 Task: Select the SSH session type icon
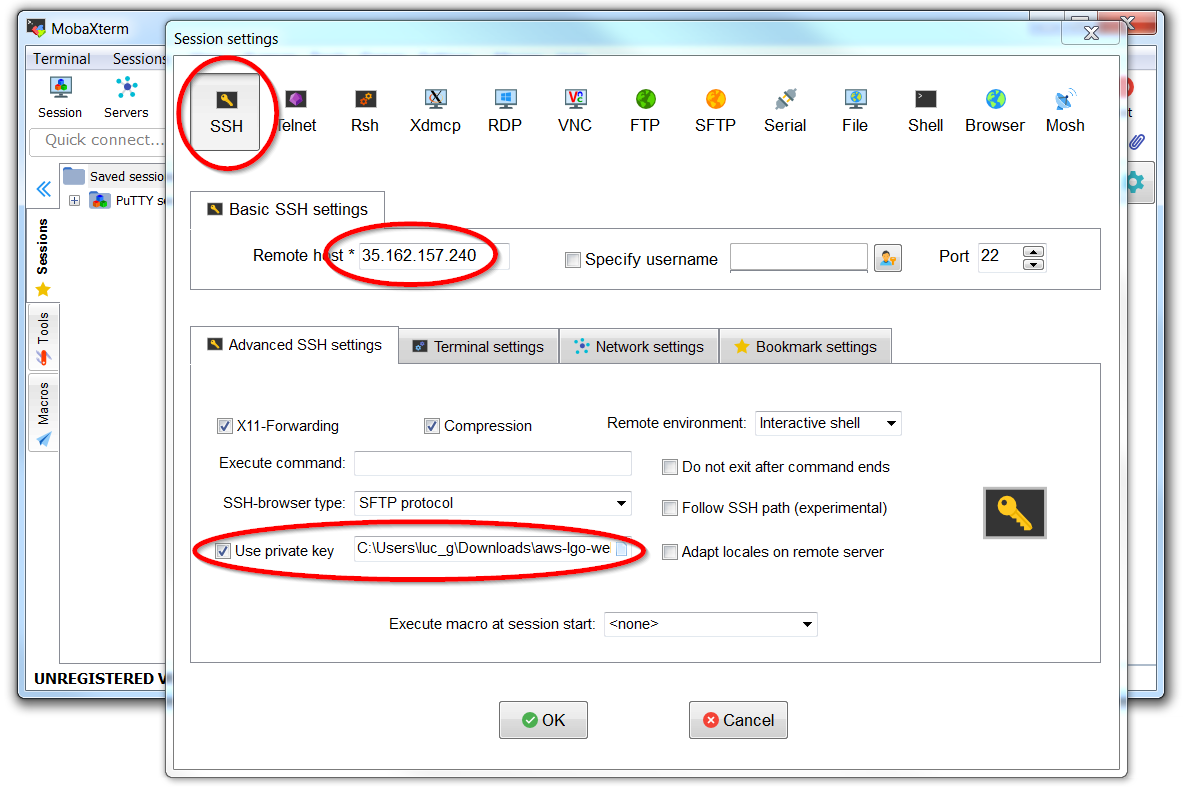[226, 108]
